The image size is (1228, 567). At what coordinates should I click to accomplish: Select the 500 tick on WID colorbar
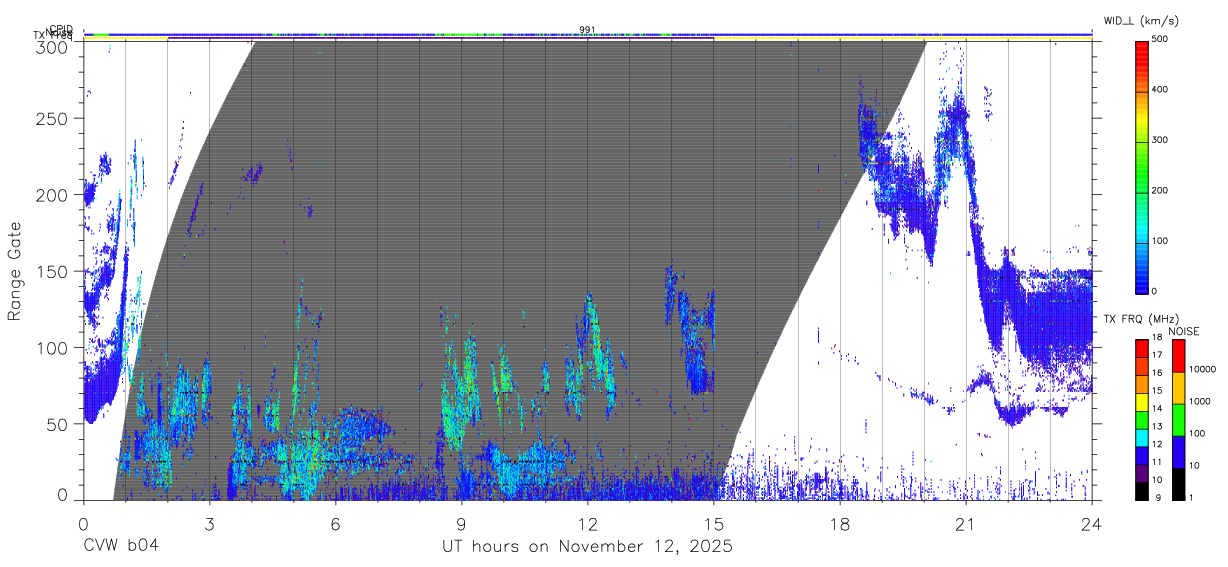pos(1162,39)
